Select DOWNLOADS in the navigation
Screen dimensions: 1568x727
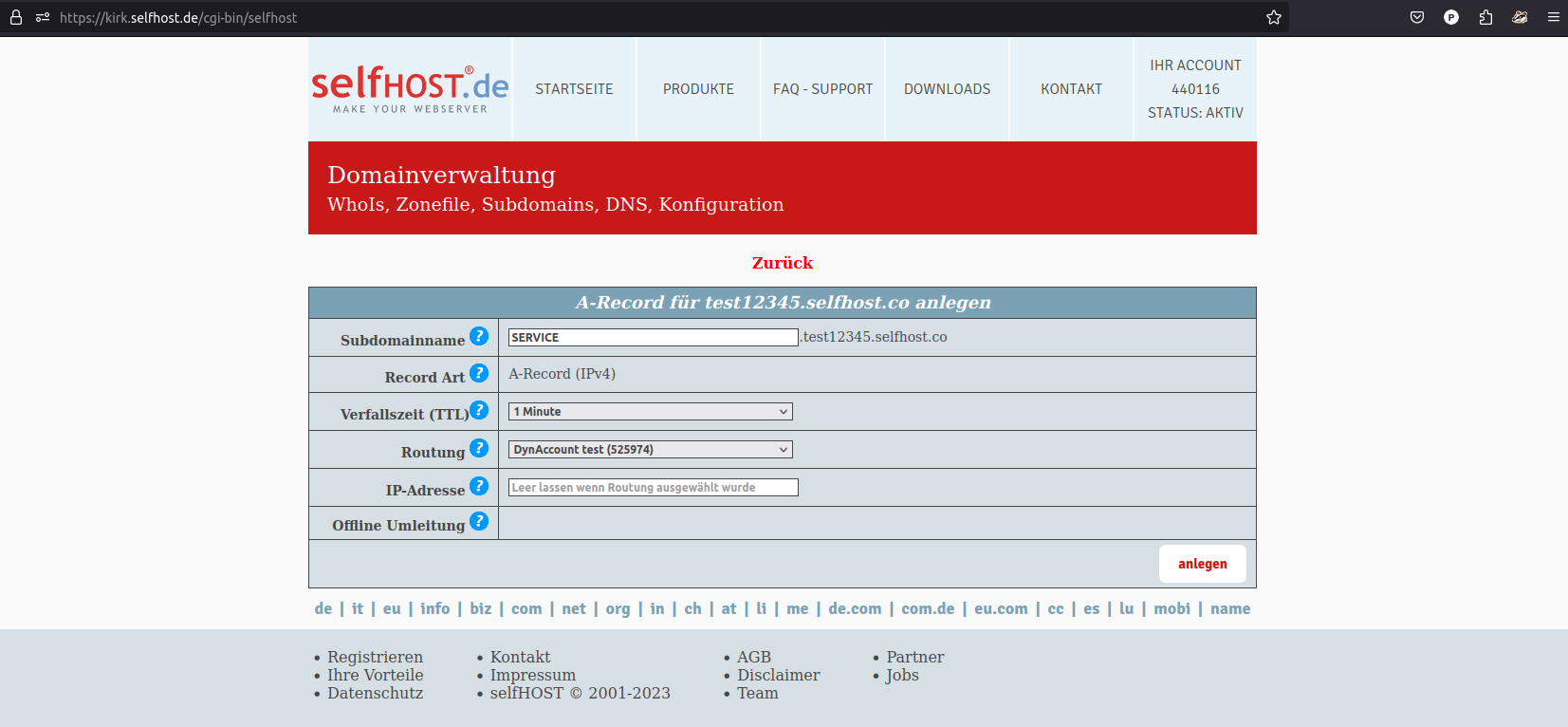click(x=947, y=89)
